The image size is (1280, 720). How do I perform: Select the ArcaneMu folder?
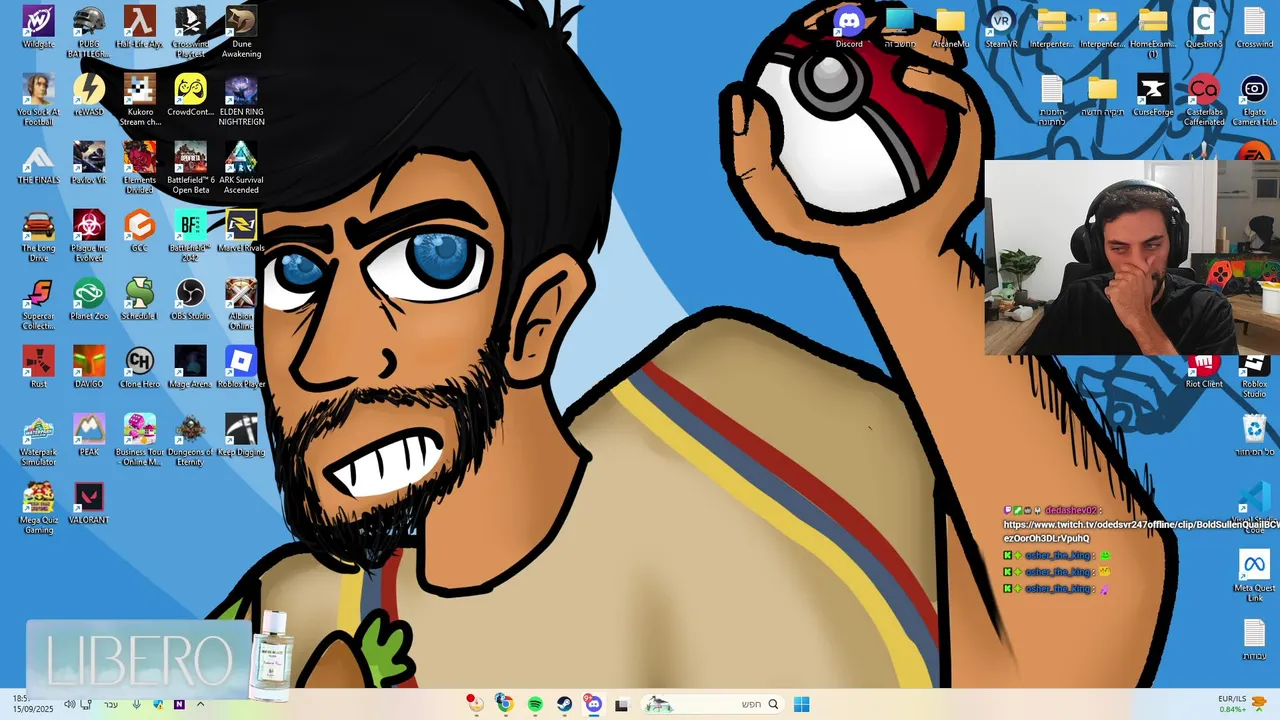pos(950,27)
